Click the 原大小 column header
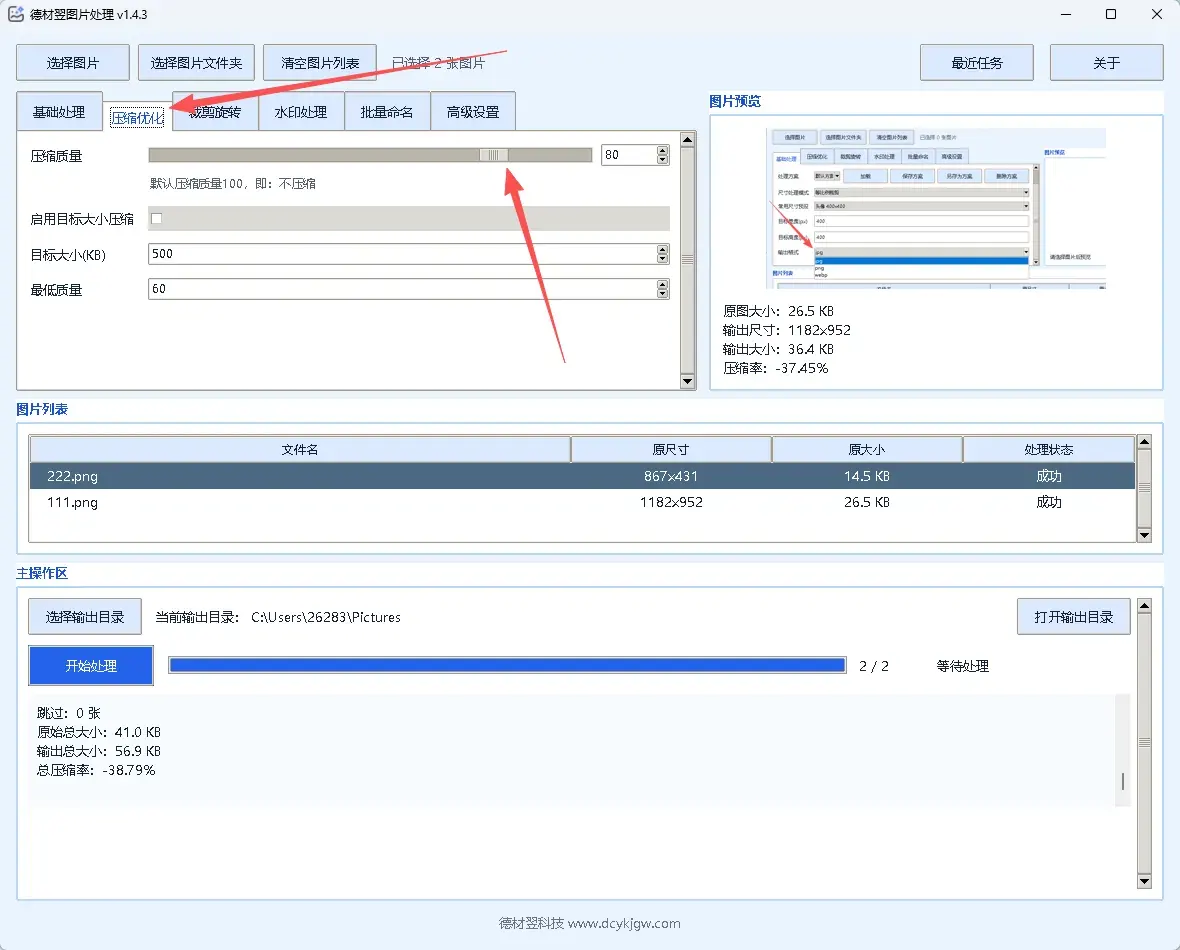This screenshot has height=950, width=1180. pos(867,449)
